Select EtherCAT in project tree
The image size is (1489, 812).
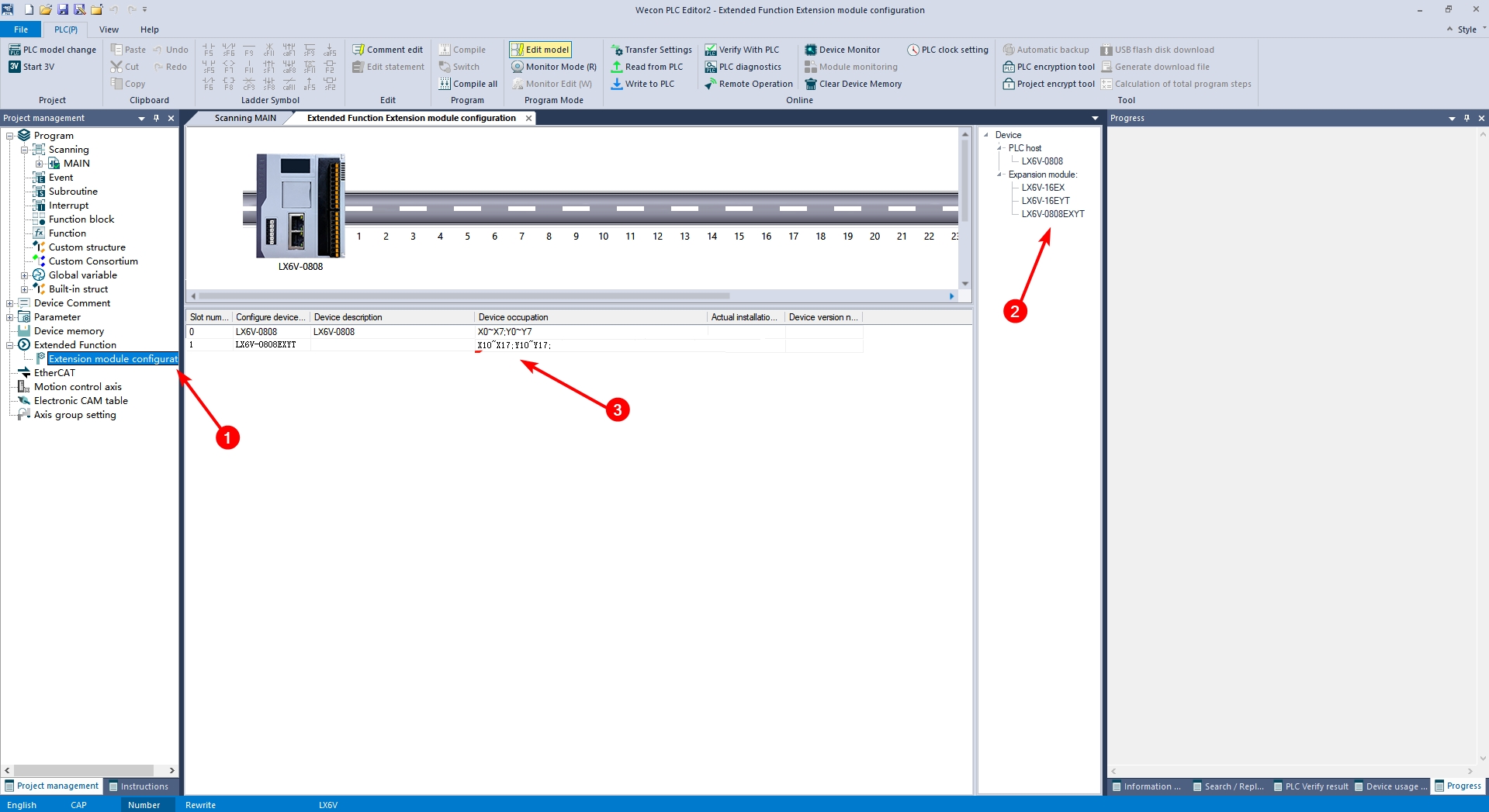(x=54, y=373)
